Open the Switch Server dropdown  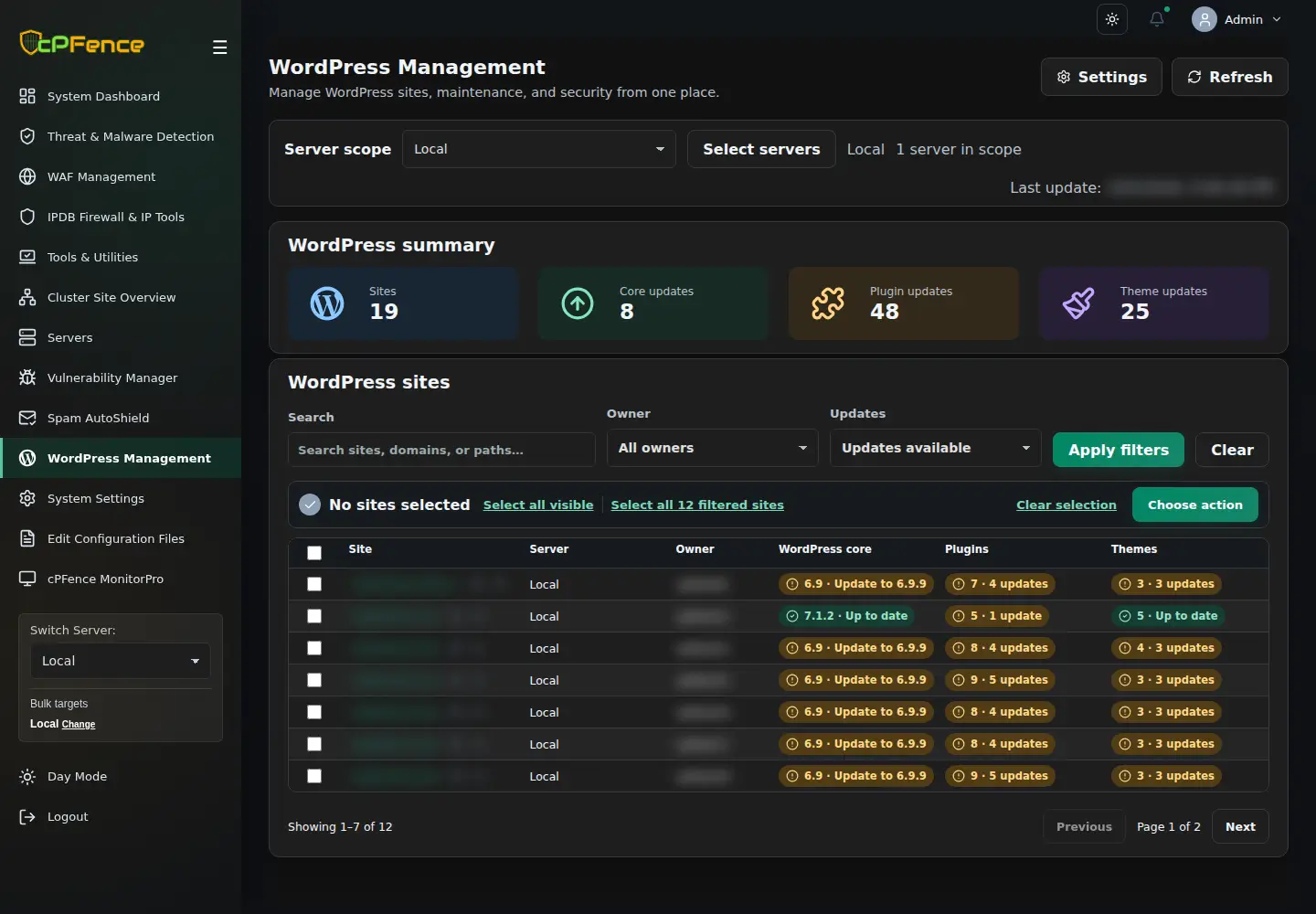pyautogui.click(x=121, y=661)
